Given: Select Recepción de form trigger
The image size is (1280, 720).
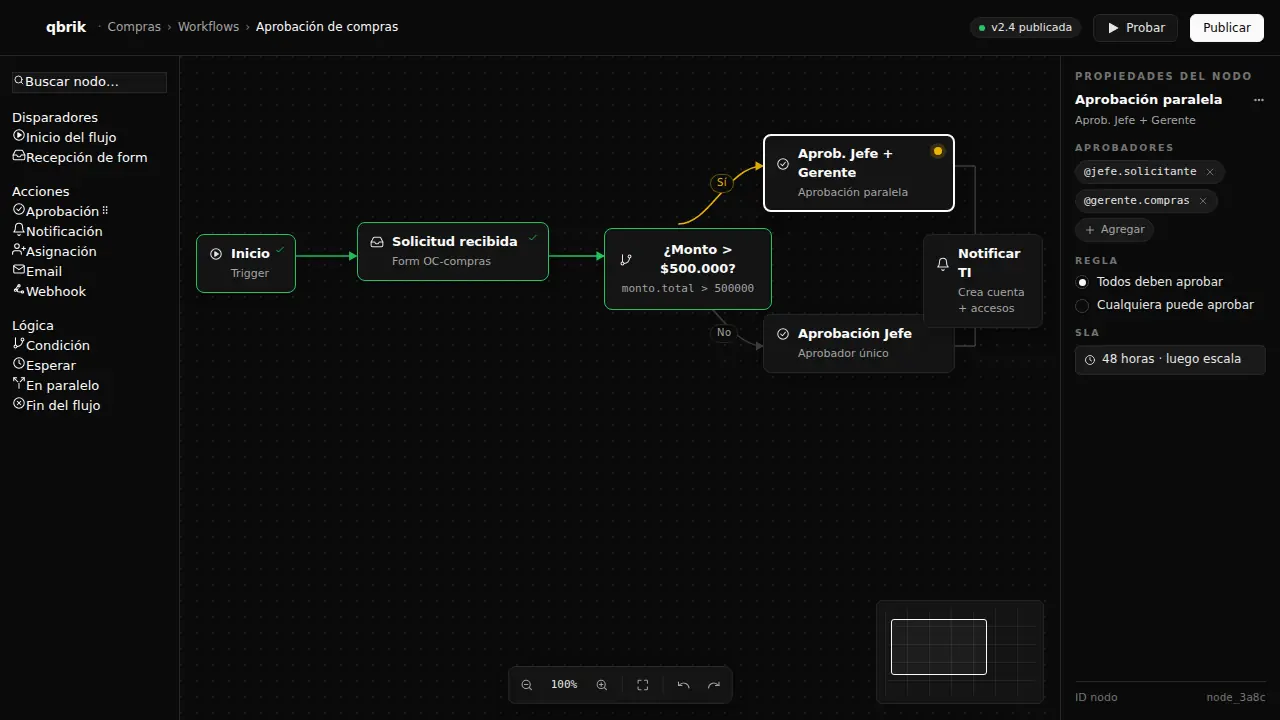Looking at the screenshot, I should [x=80, y=157].
